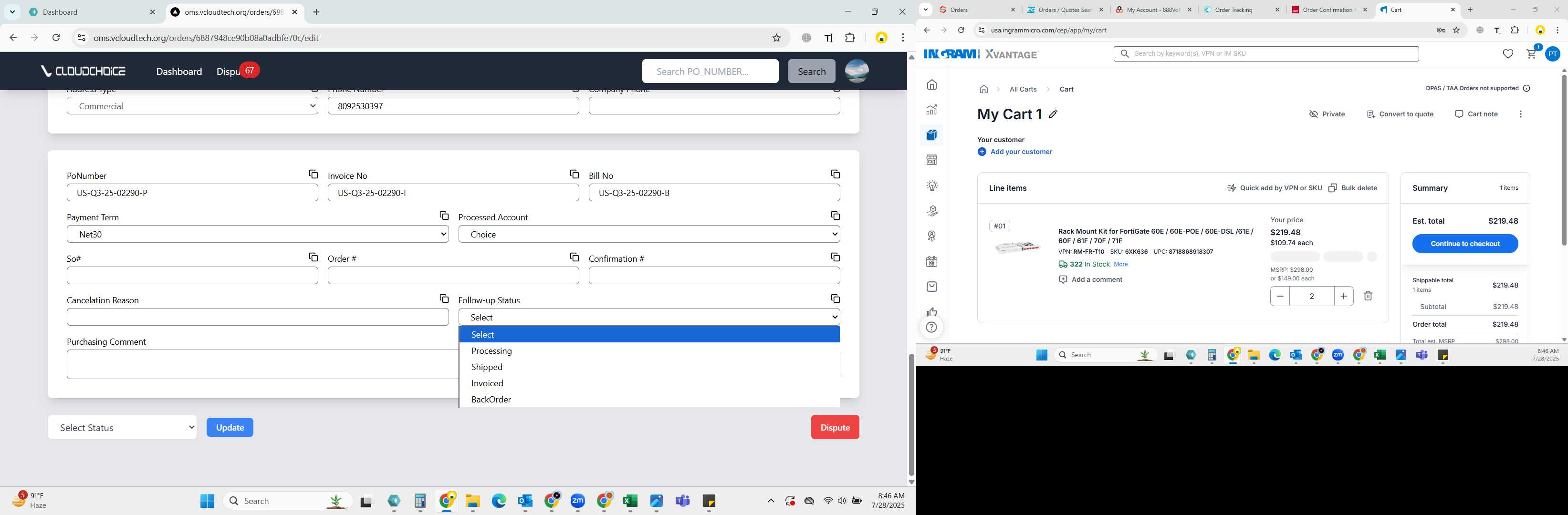Image resolution: width=1568 pixels, height=515 pixels.
Task: Copy the Order # field value
Action: click(x=574, y=257)
